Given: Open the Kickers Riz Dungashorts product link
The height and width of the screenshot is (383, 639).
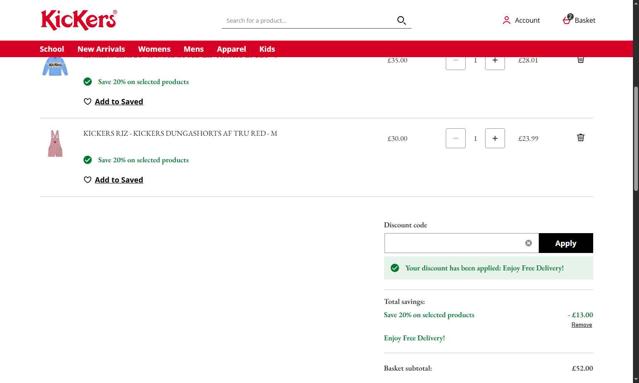Looking at the screenshot, I should coord(180,133).
